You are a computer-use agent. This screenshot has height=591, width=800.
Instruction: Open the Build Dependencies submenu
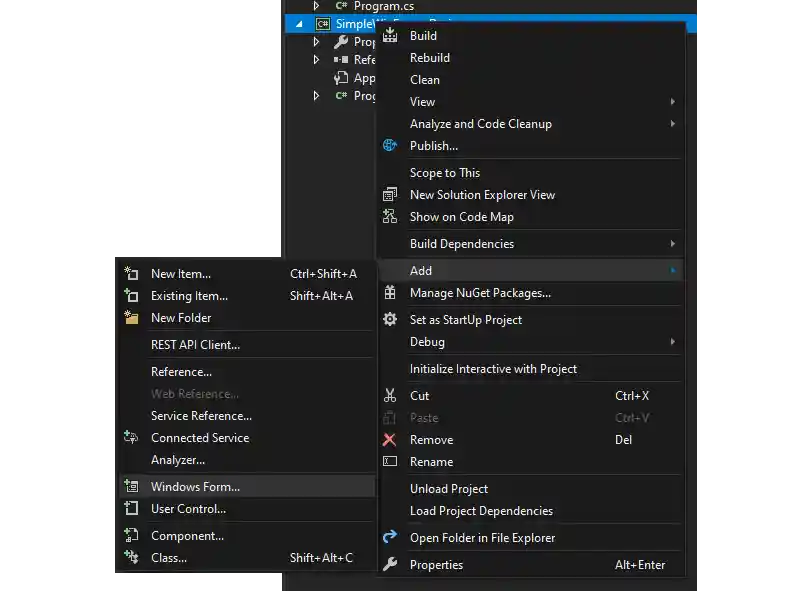[x=672, y=244]
